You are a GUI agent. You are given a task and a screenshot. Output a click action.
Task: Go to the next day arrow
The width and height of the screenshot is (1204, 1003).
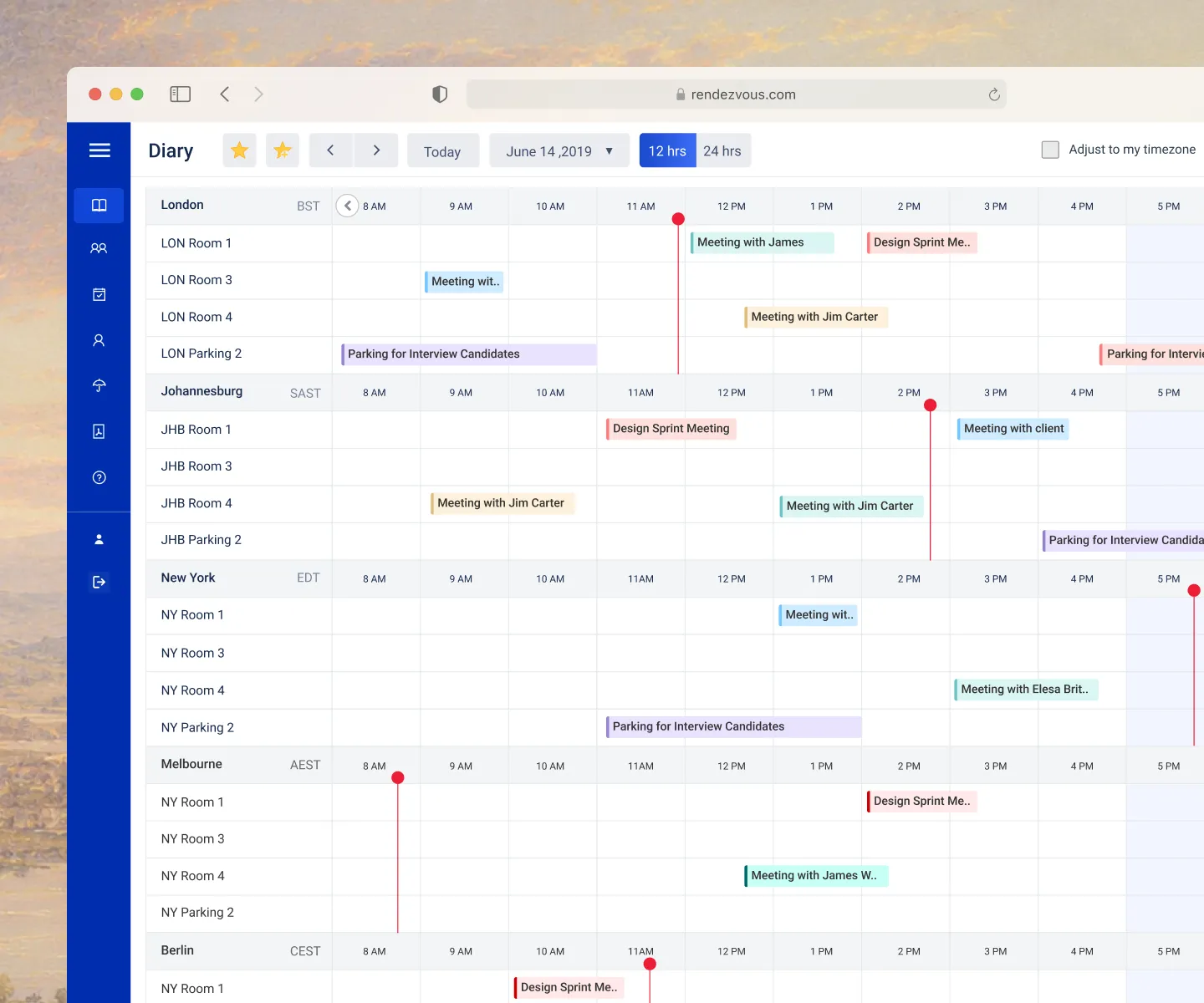375,150
